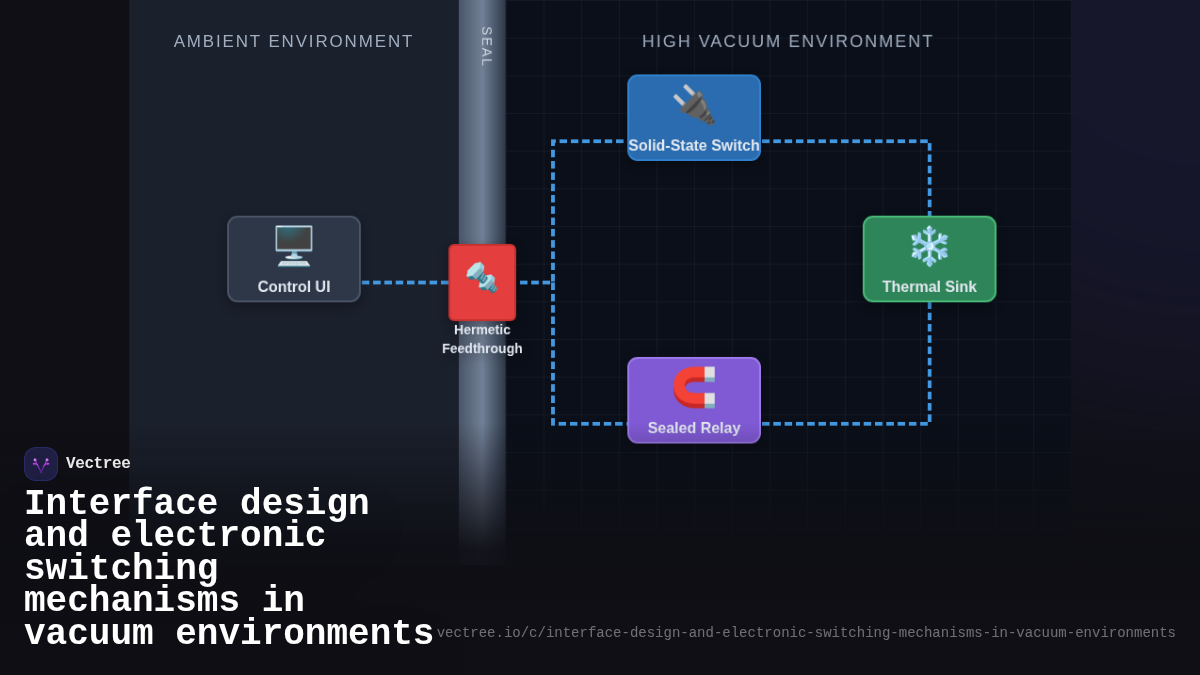Toggle the Sealed Relay node

click(x=693, y=399)
